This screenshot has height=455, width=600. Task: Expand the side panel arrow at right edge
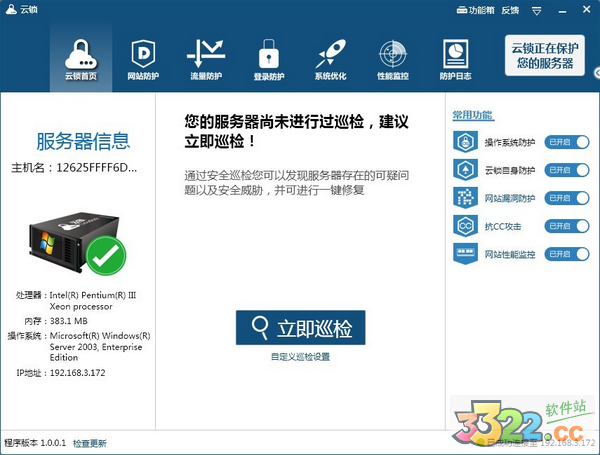tap(597, 73)
